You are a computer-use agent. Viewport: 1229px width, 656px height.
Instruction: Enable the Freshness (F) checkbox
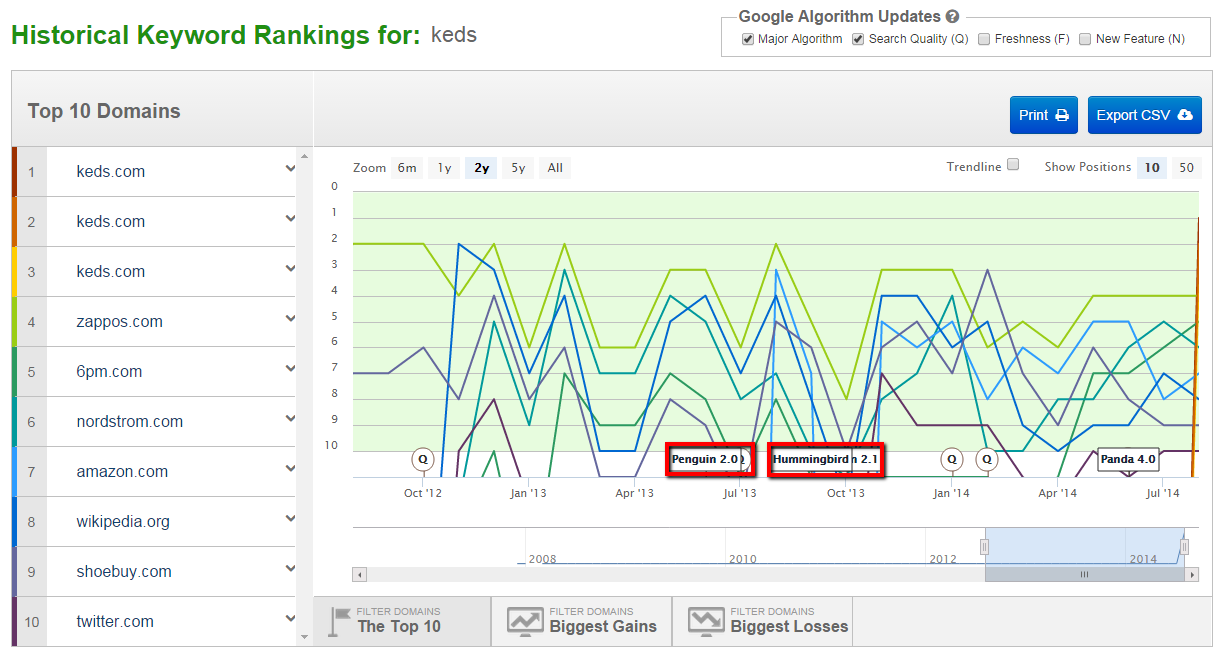(984, 39)
